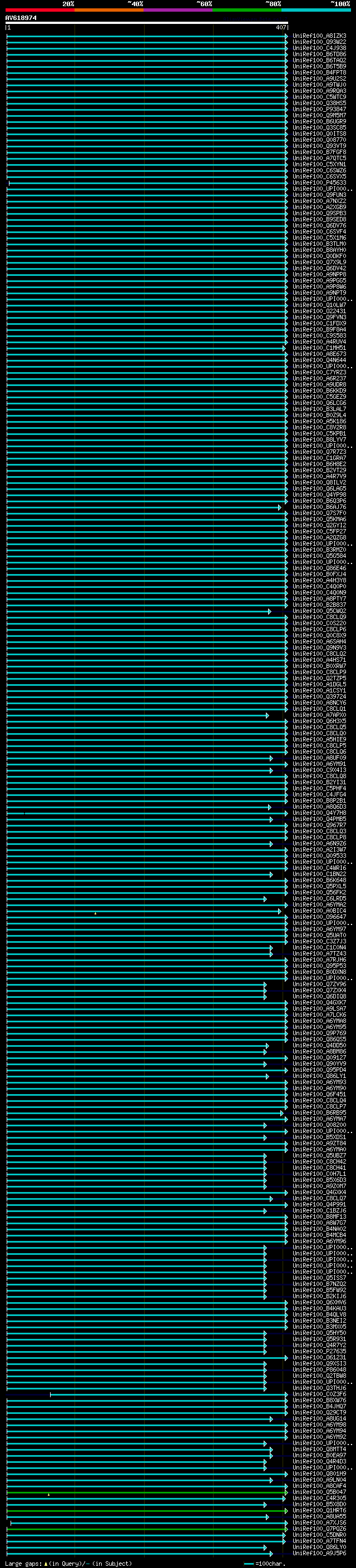Click the UniRef100_Q967R7 label

click(319, 825)
